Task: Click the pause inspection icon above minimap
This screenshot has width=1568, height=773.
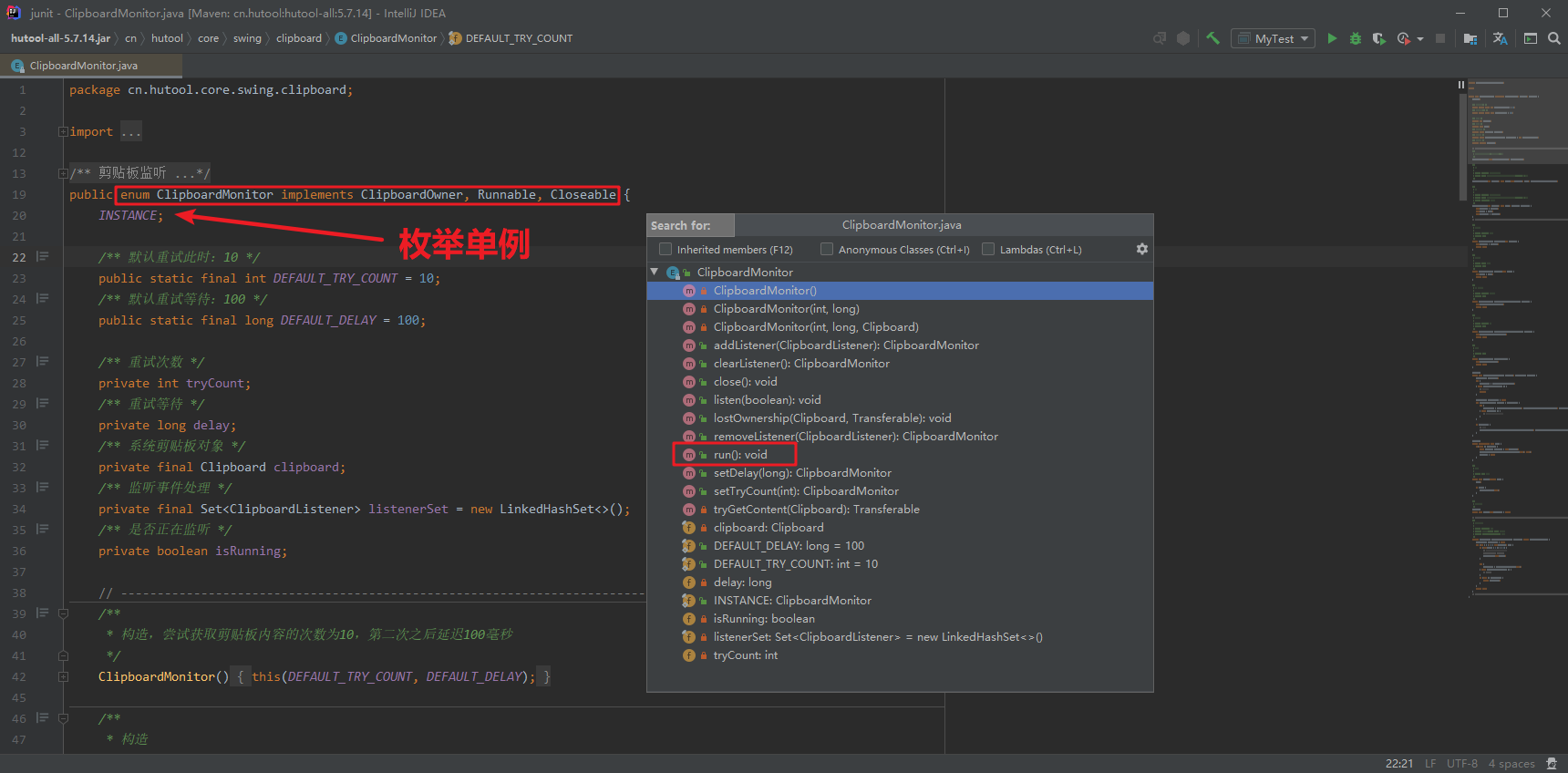Action: coord(1461,85)
